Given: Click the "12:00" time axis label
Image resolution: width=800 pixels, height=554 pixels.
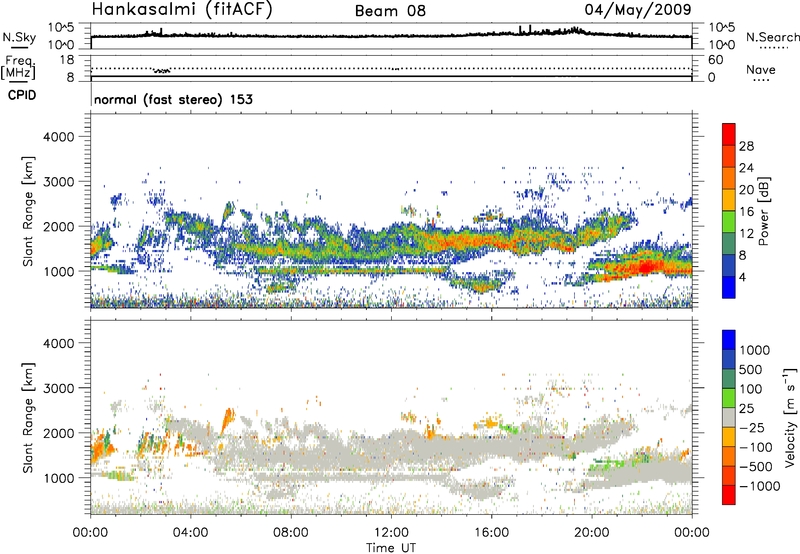Looking at the screenshot, I should [391, 533].
